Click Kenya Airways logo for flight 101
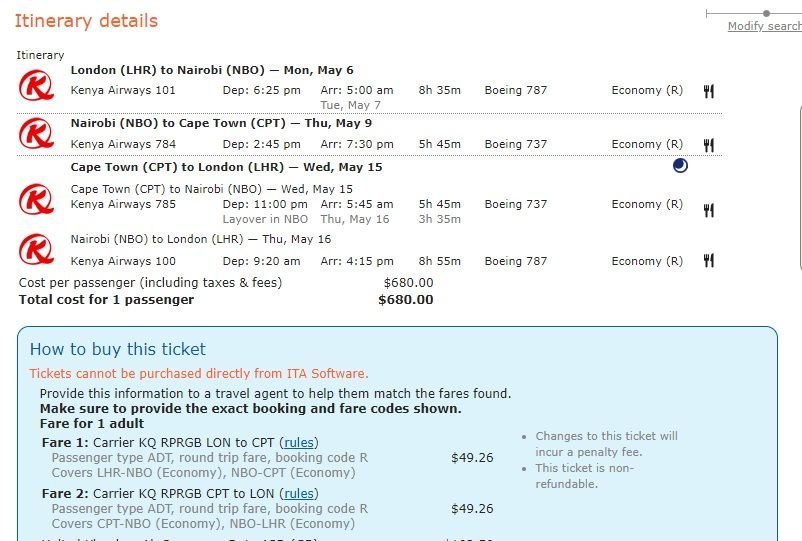The image size is (802, 541). click(x=36, y=87)
